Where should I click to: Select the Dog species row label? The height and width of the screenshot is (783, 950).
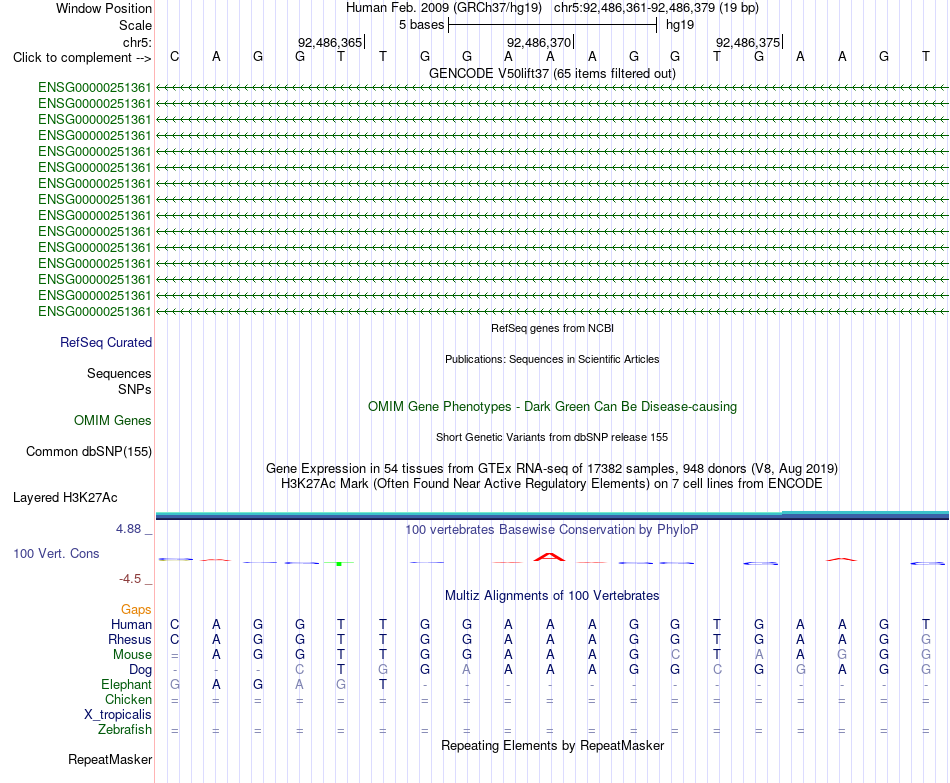[140, 670]
